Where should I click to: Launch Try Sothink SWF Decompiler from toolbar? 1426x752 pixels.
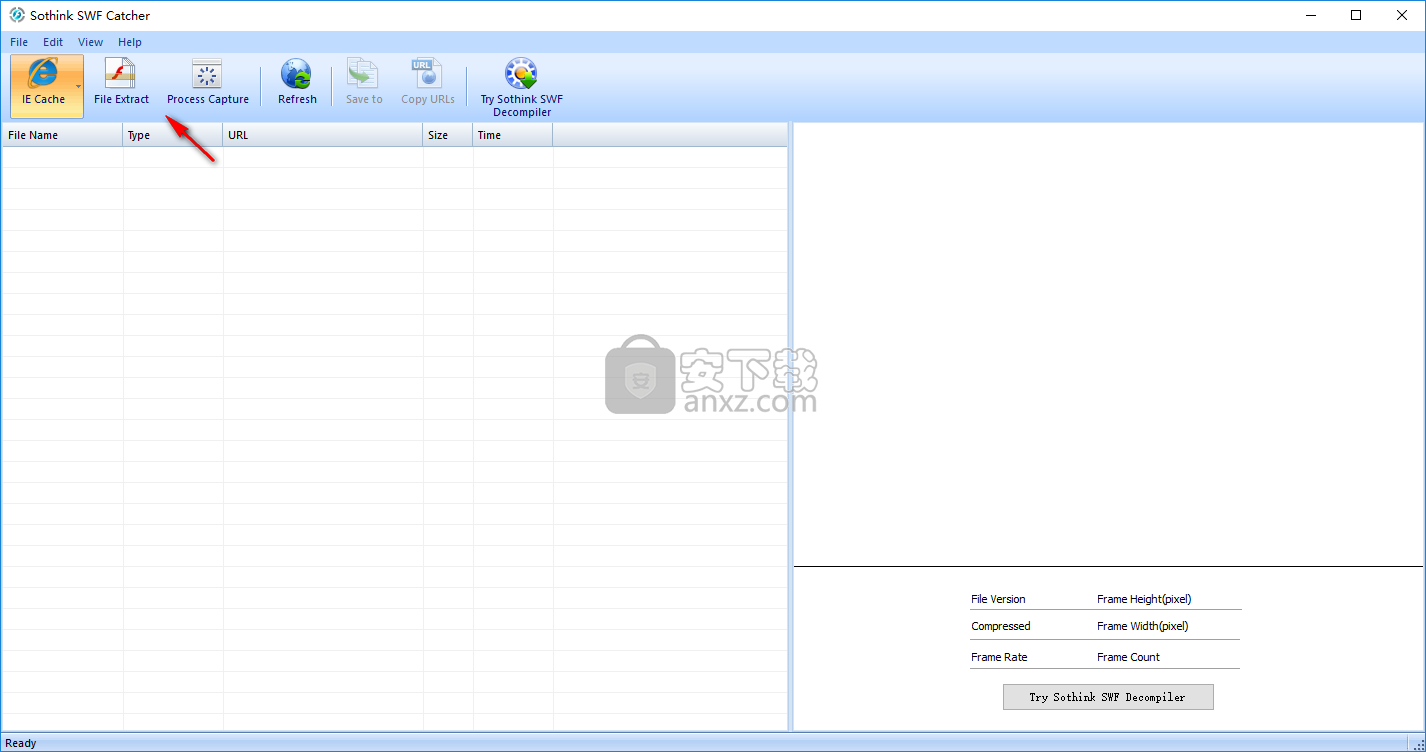(x=521, y=88)
